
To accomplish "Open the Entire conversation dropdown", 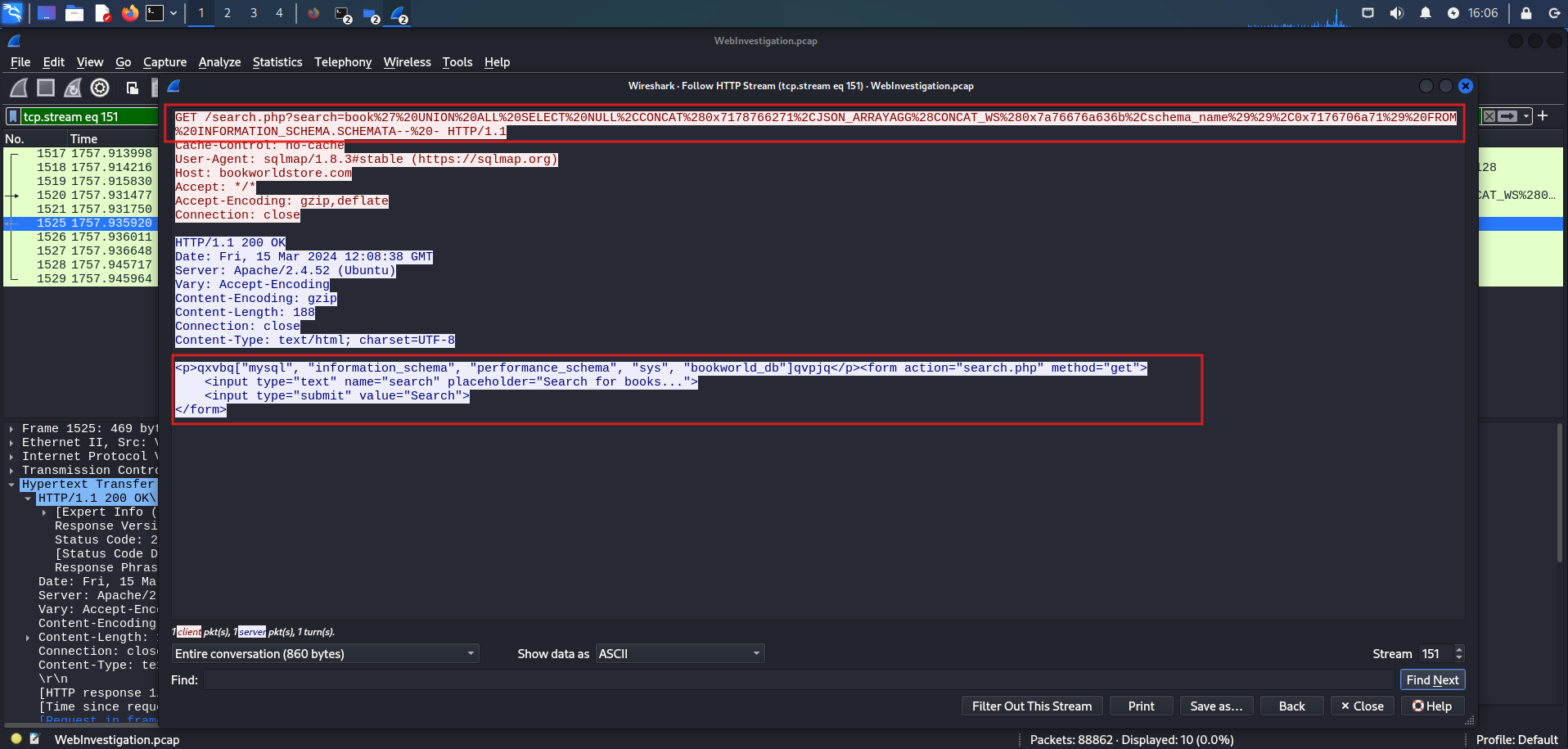I will coord(325,653).
